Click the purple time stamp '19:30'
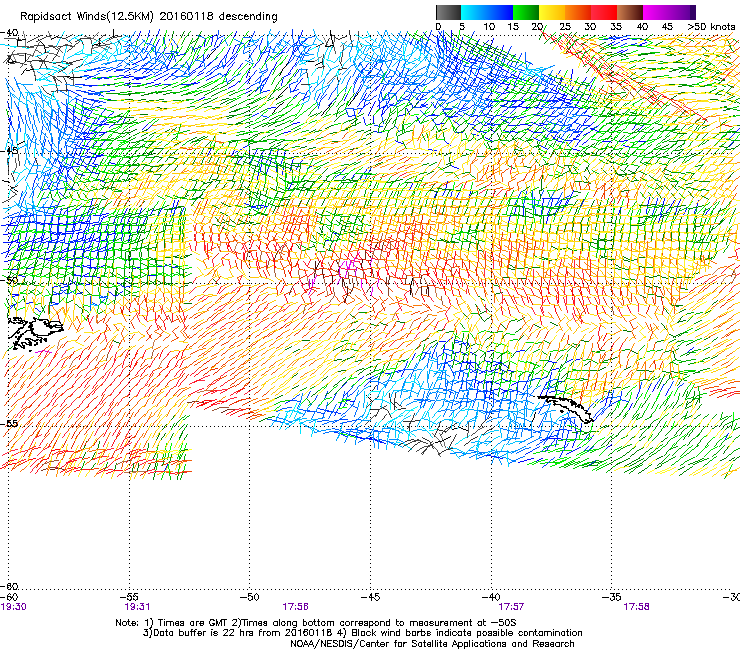Image resolution: width=740 pixels, height=650 pixels. pos(14,607)
